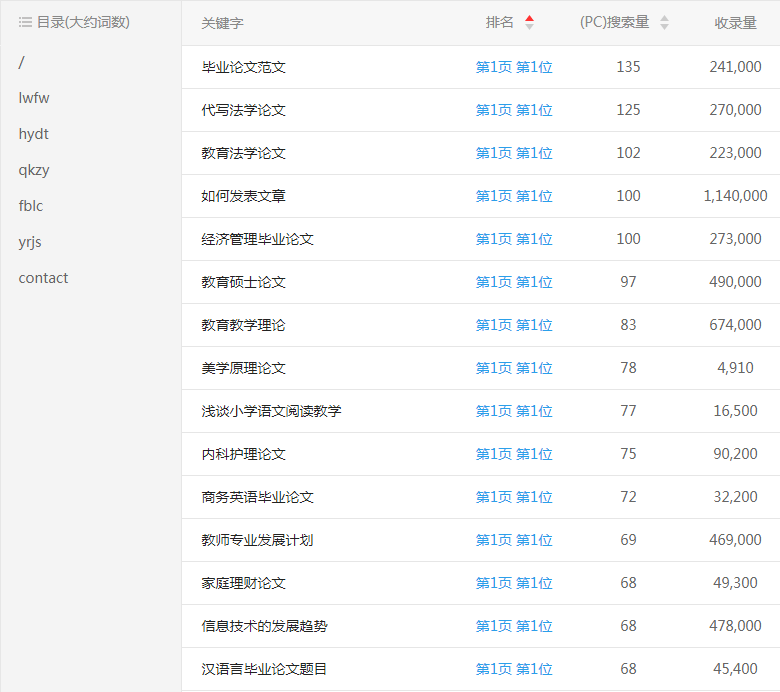Click the 收录量 column header
The height and width of the screenshot is (692, 780).
tap(735, 22)
